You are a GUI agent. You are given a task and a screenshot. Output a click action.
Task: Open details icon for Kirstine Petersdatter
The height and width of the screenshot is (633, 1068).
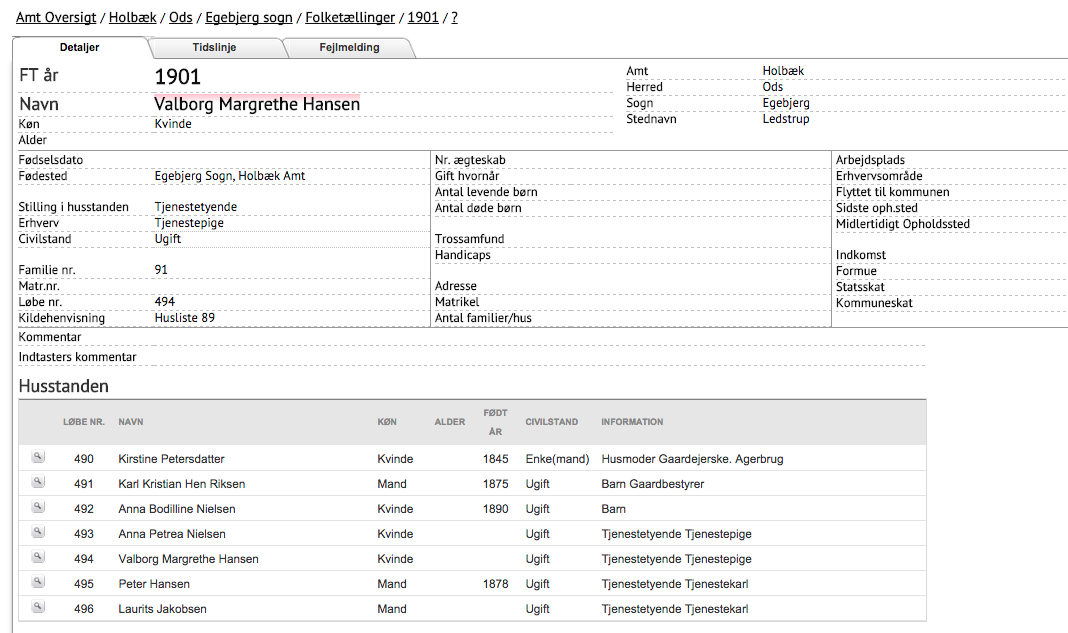coord(38,457)
